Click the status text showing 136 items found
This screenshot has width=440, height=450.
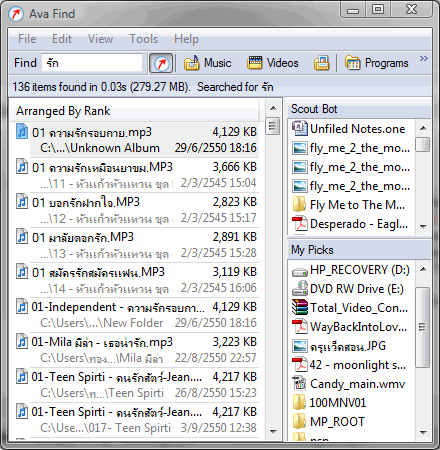[x=143, y=87]
